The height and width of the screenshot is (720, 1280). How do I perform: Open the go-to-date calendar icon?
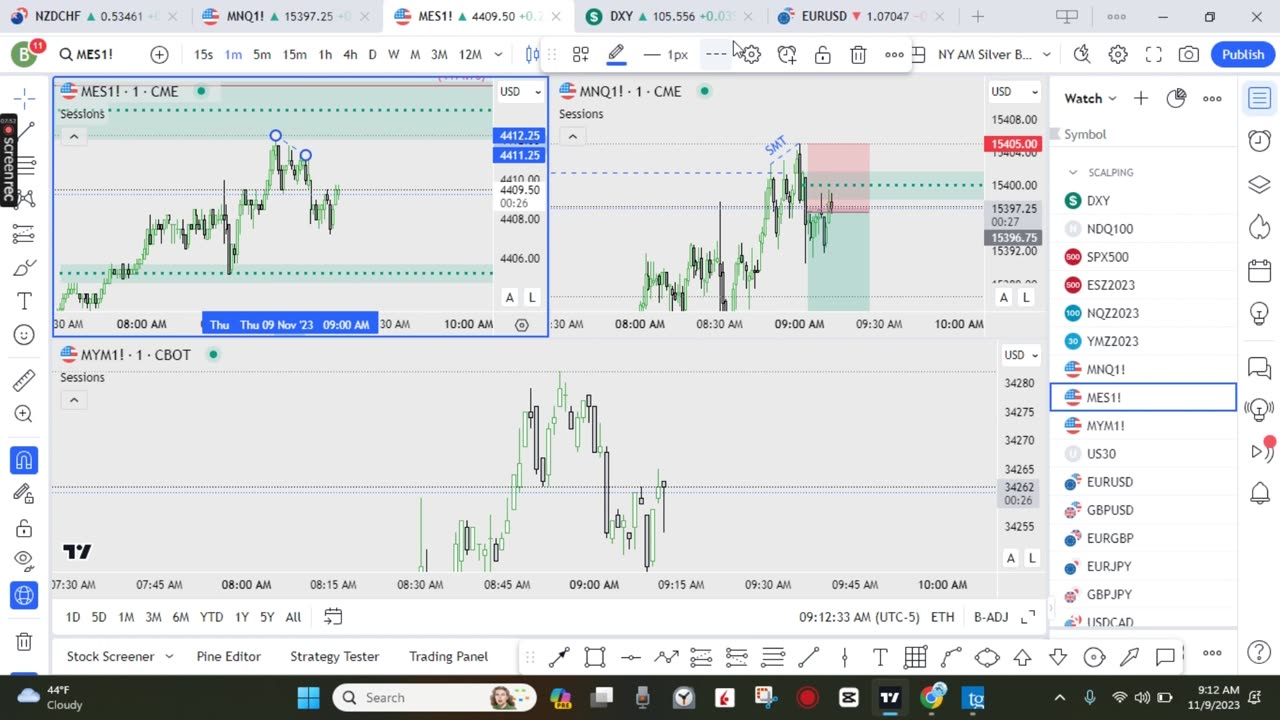(333, 617)
